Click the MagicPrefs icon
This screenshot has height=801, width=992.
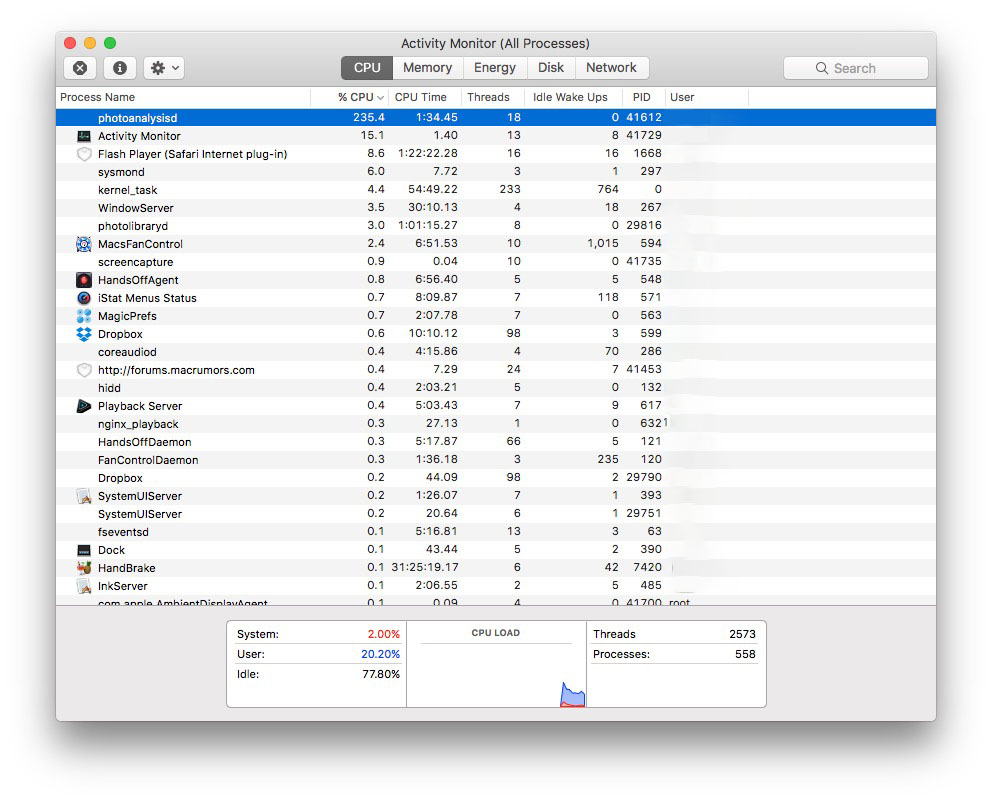click(84, 316)
